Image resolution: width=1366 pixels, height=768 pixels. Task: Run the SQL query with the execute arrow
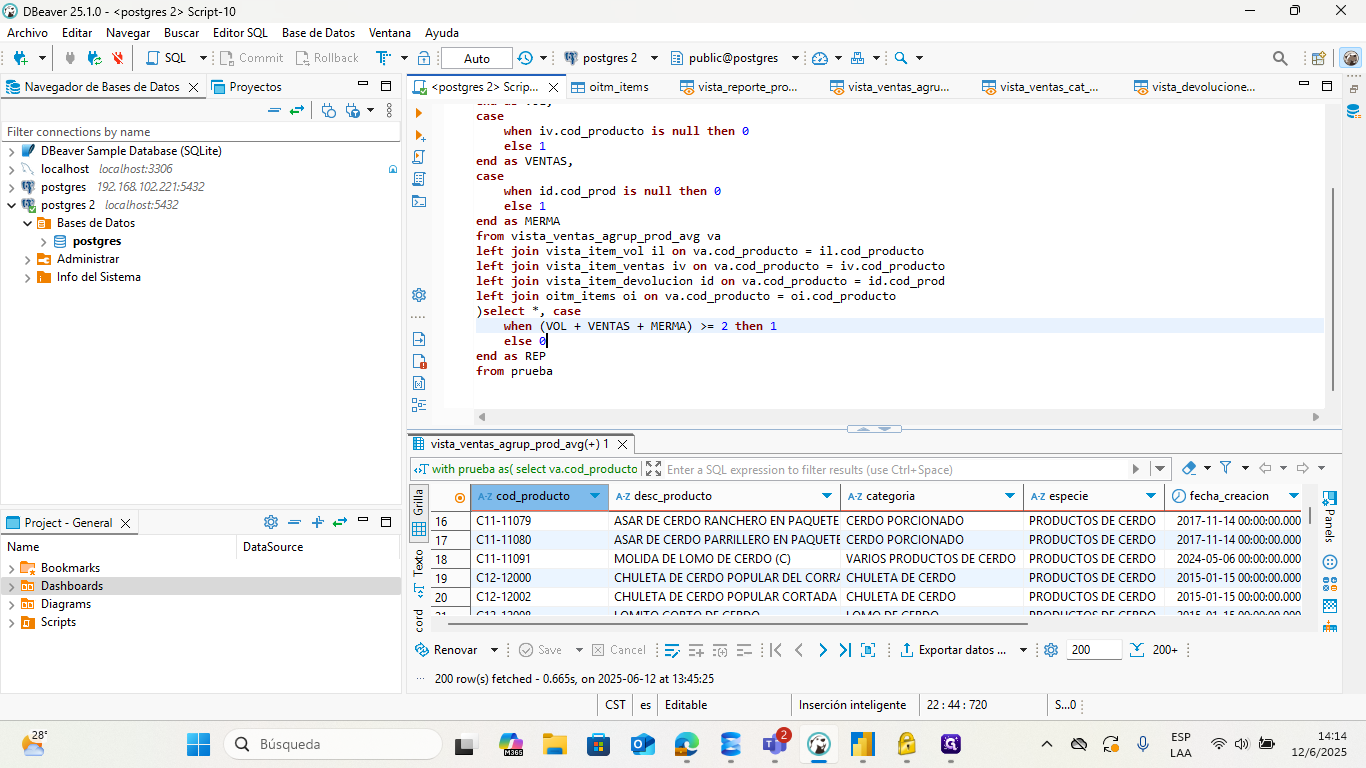(419, 113)
